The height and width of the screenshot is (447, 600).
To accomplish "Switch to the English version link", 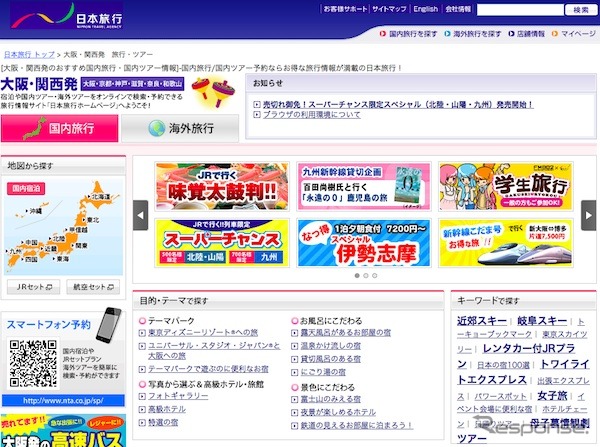I will [426, 9].
